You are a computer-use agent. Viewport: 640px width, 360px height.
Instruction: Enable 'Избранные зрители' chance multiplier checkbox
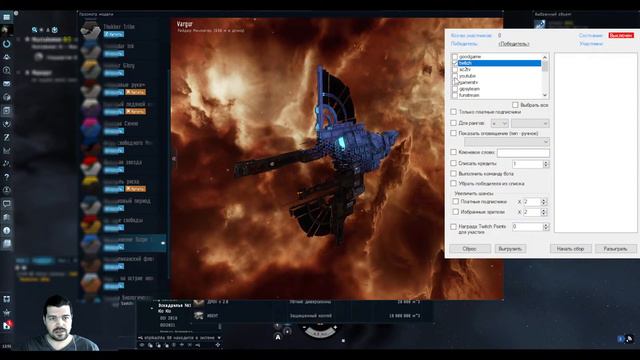456,212
